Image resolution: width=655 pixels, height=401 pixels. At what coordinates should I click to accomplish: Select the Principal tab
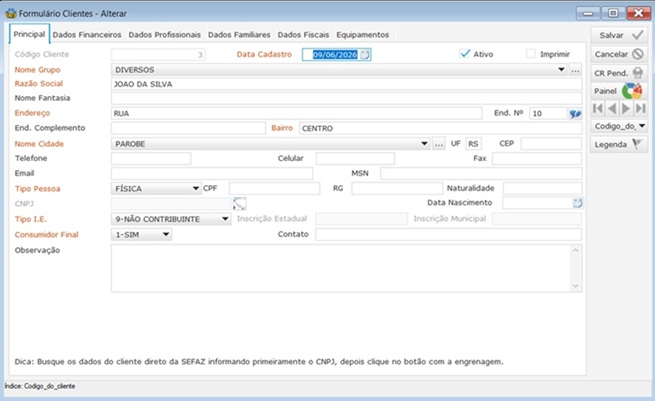coord(29,34)
